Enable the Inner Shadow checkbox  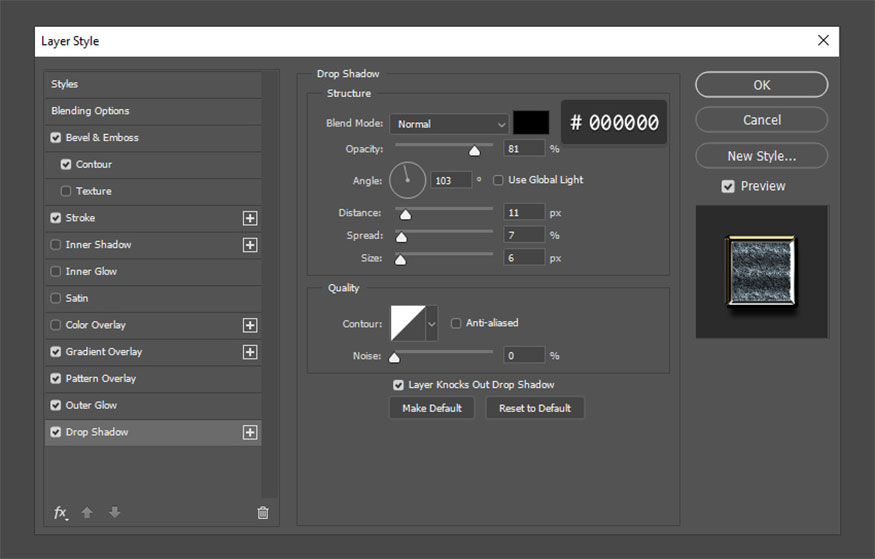(x=56, y=244)
